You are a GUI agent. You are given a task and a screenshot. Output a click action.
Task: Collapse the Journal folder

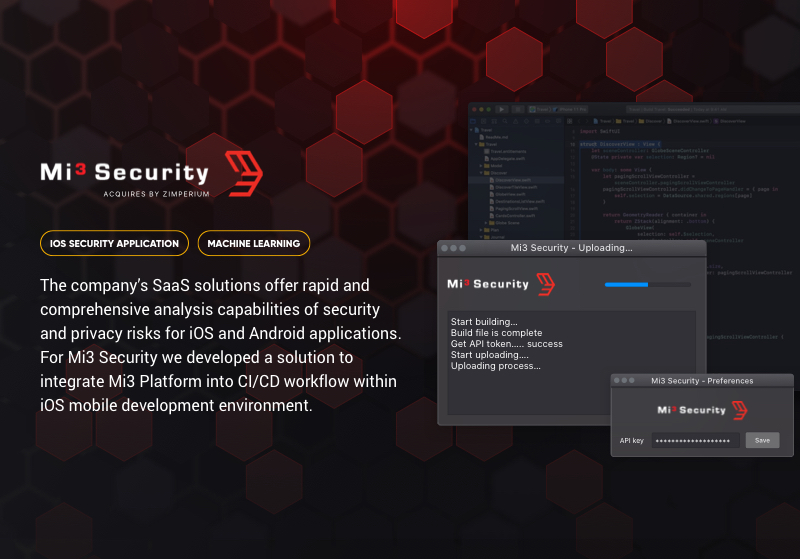pos(481,237)
